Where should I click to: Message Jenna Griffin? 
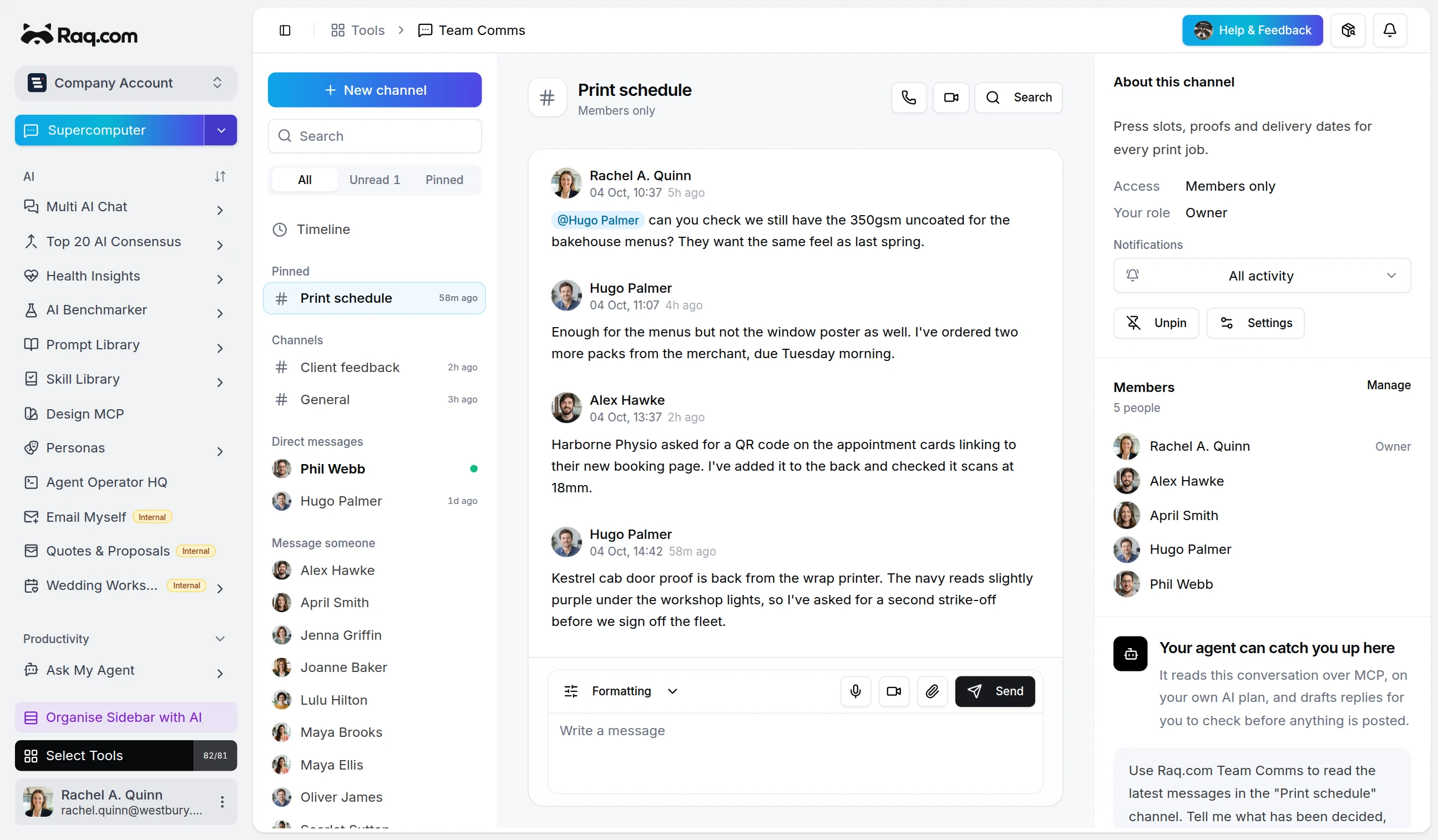pos(374,635)
